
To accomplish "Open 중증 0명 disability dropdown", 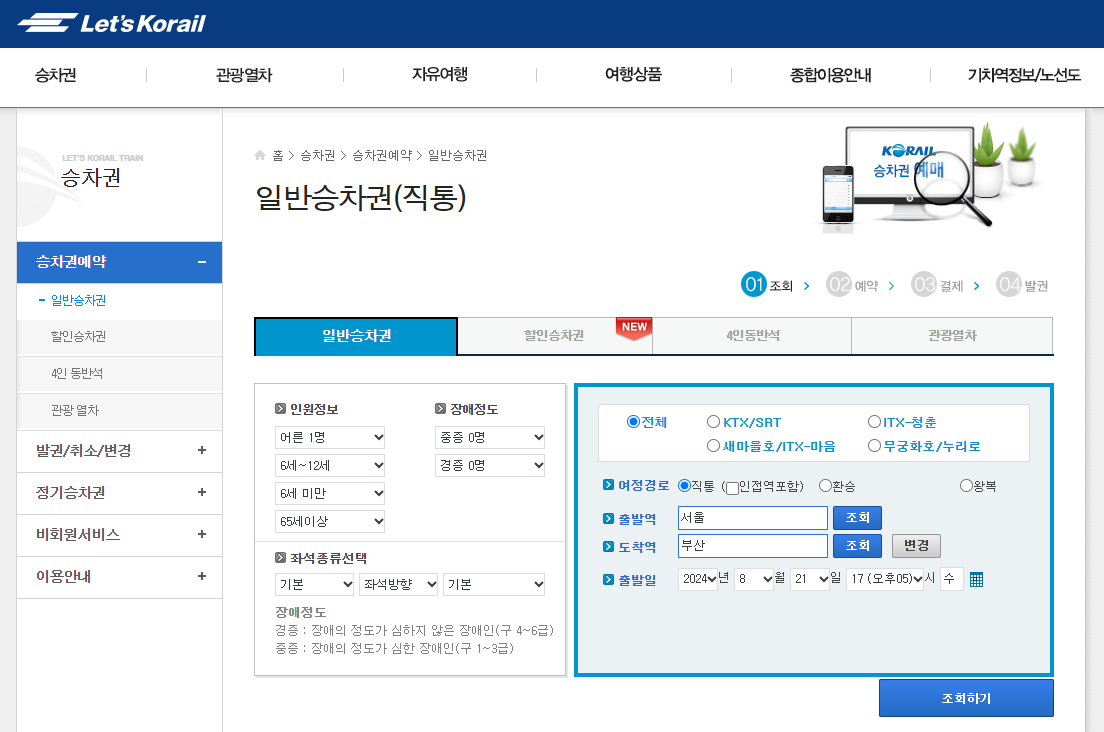I will pyautogui.click(x=490, y=437).
